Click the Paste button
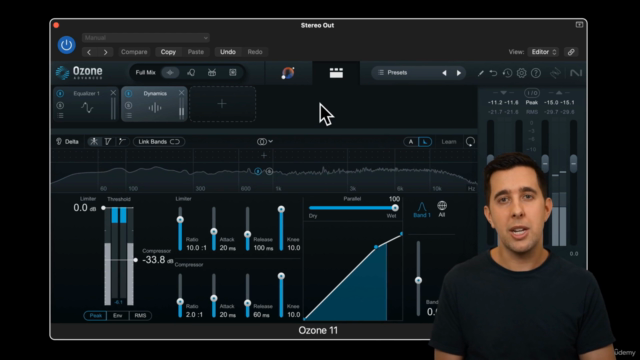The height and width of the screenshot is (360, 640). (196, 52)
